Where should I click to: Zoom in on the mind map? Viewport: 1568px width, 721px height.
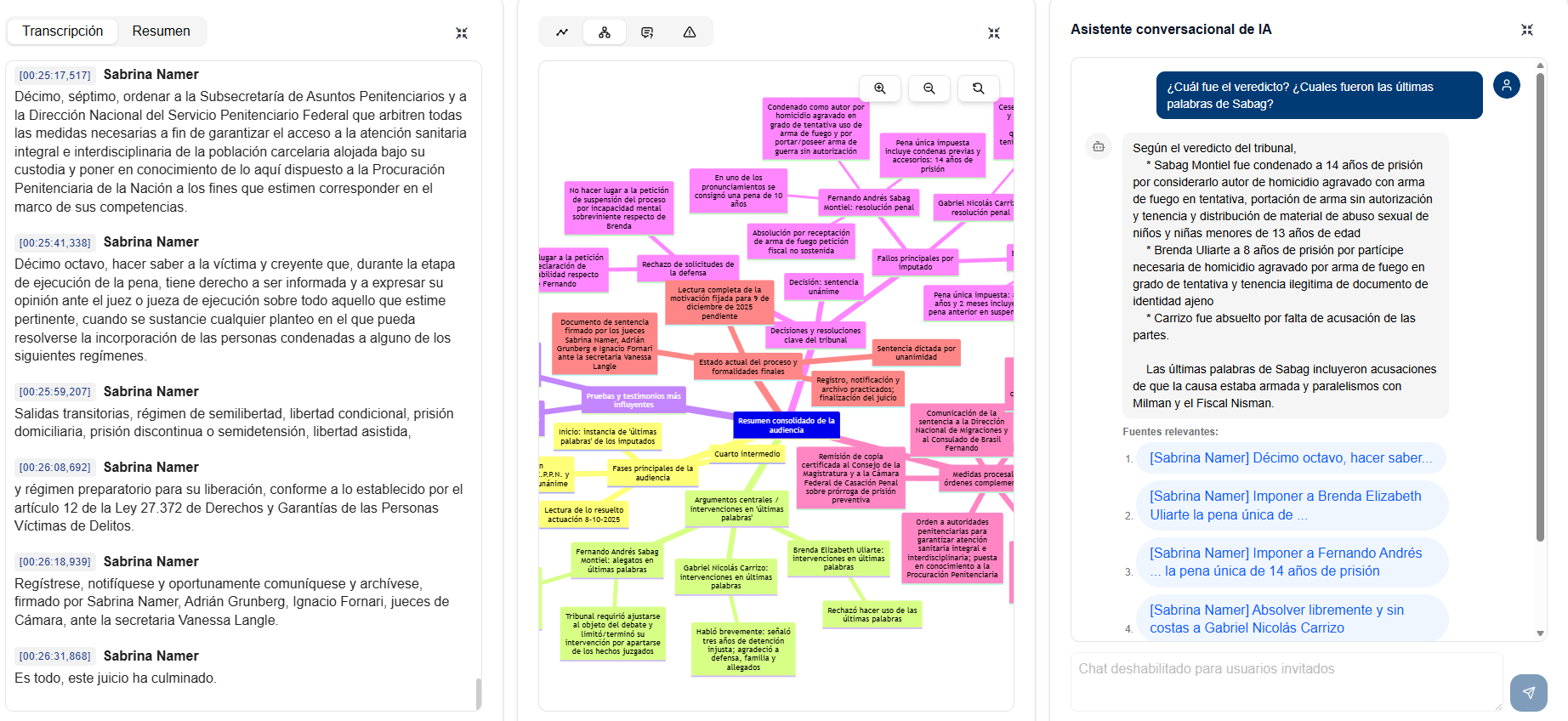click(880, 88)
